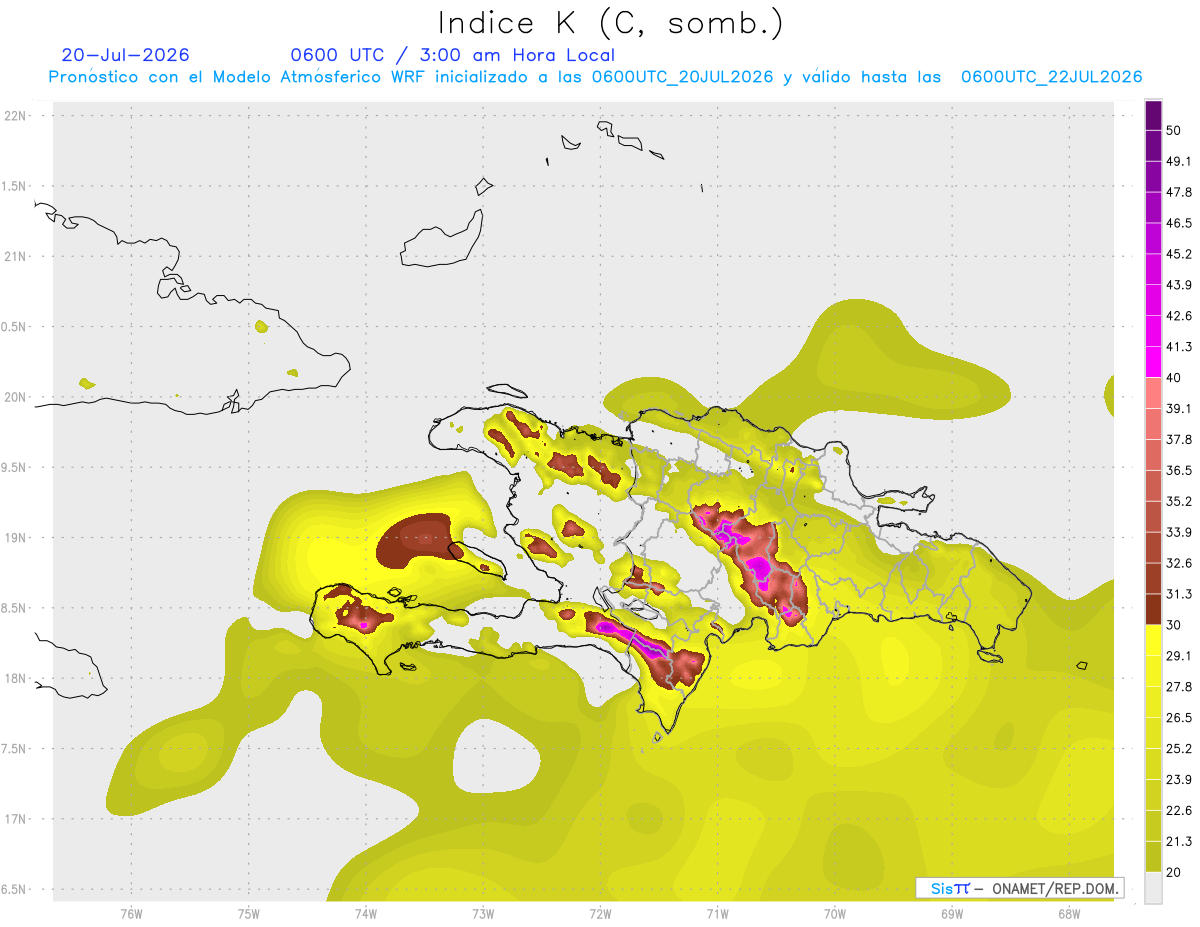Click the colorbar value '29.1'
The height and width of the screenshot is (927, 1200).
[1179, 655]
